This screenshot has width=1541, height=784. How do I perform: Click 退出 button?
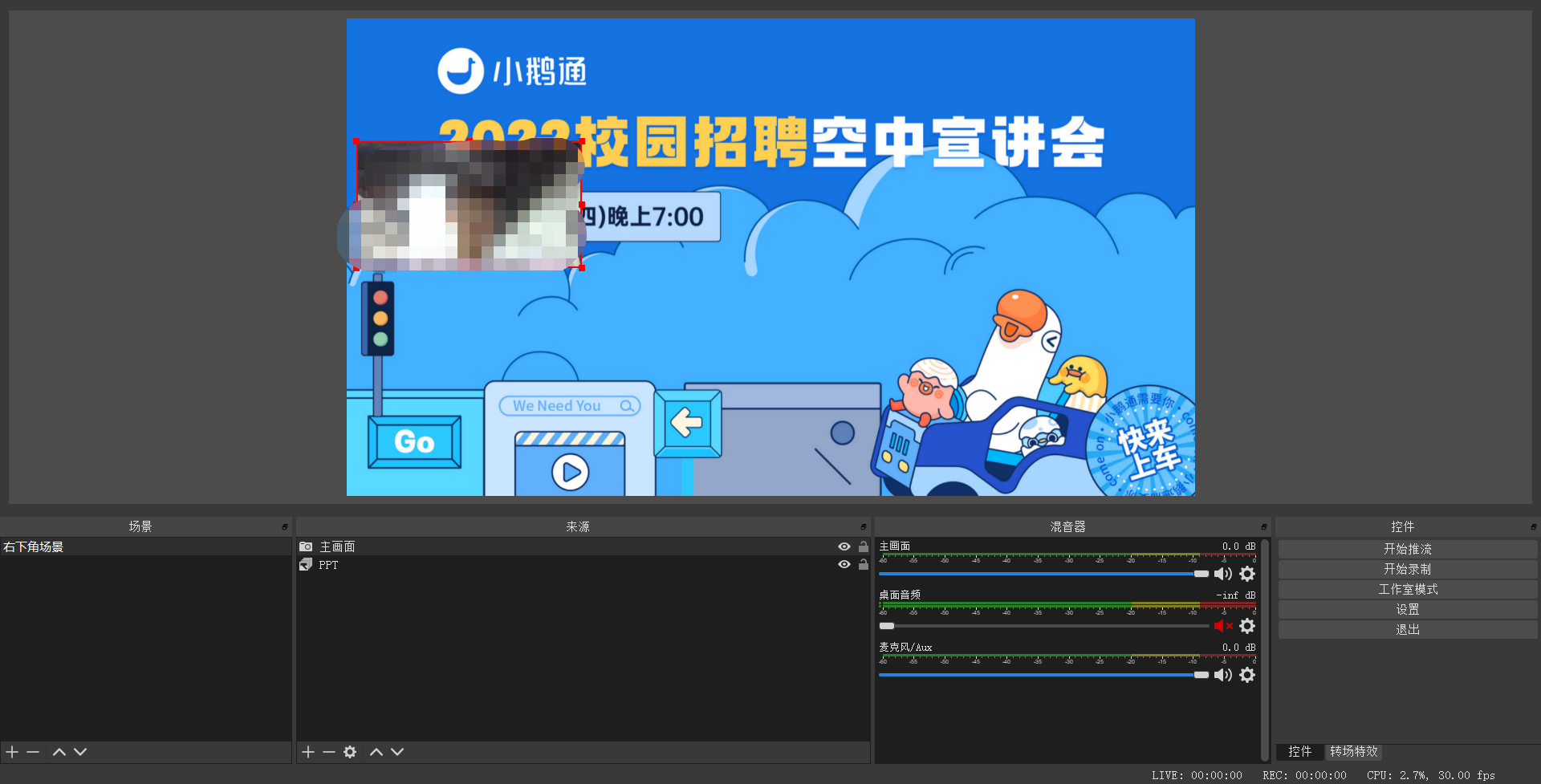coord(1408,630)
